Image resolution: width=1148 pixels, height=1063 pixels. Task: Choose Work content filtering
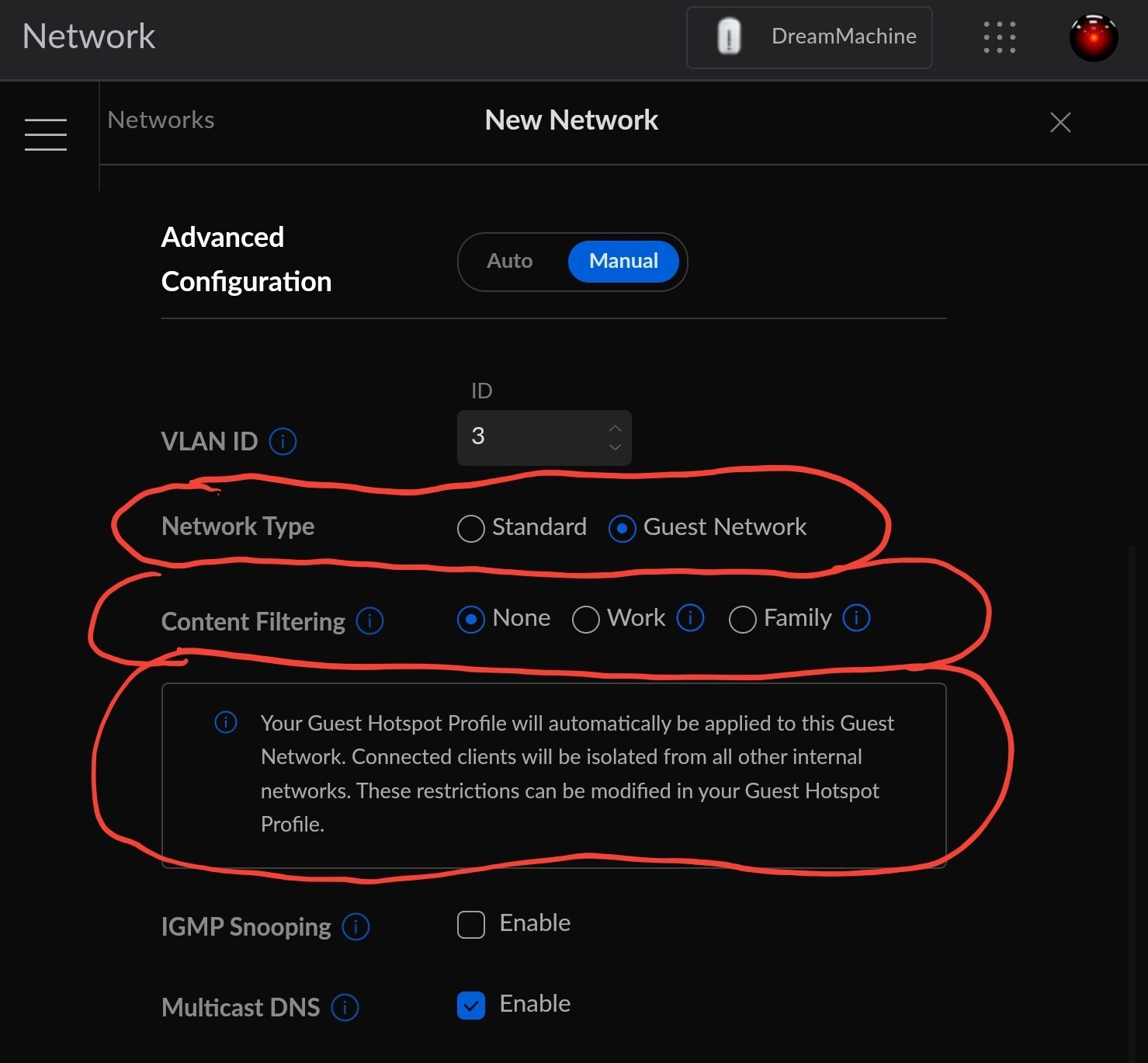[x=585, y=620]
